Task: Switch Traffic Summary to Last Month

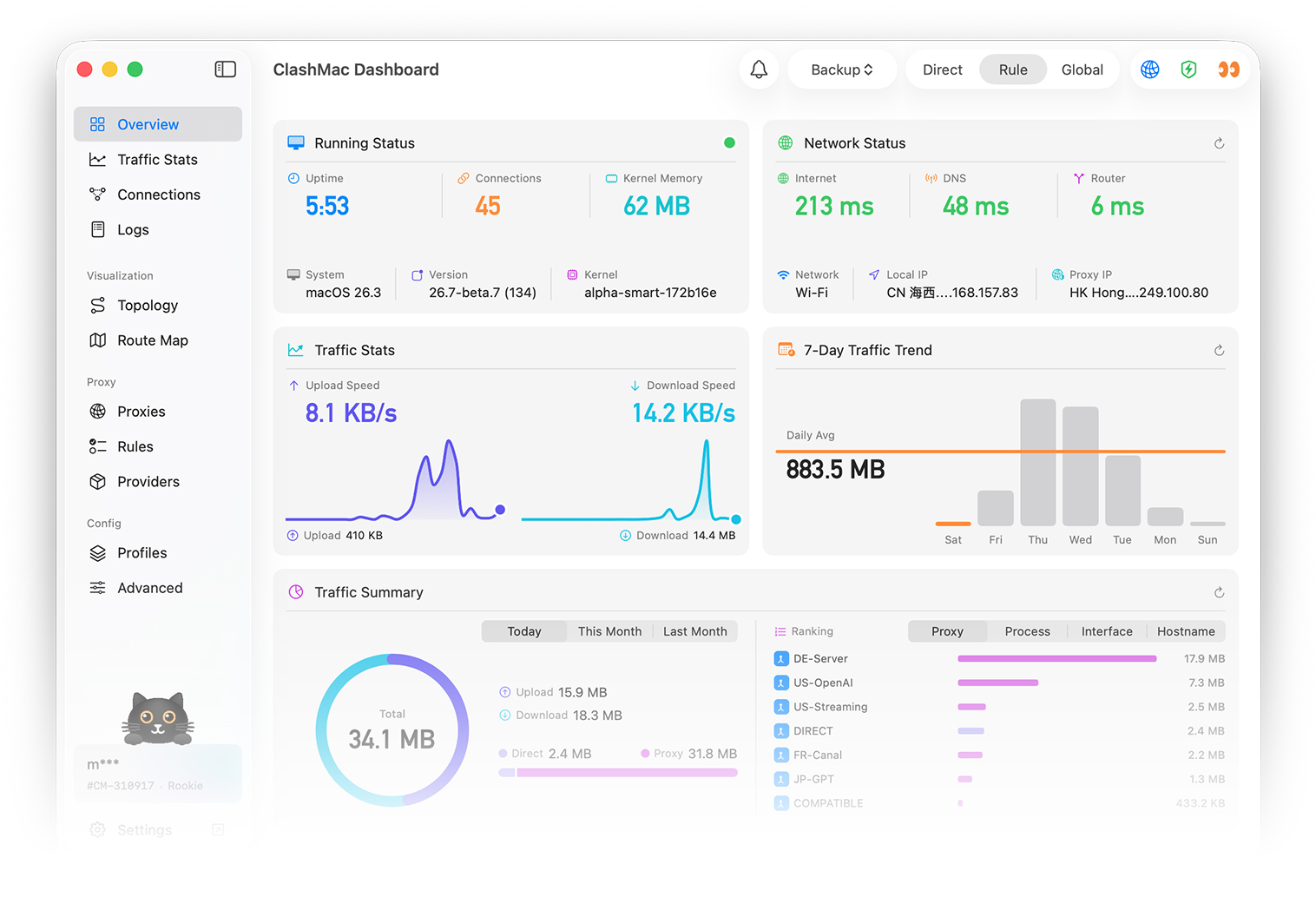Action: click(x=694, y=631)
